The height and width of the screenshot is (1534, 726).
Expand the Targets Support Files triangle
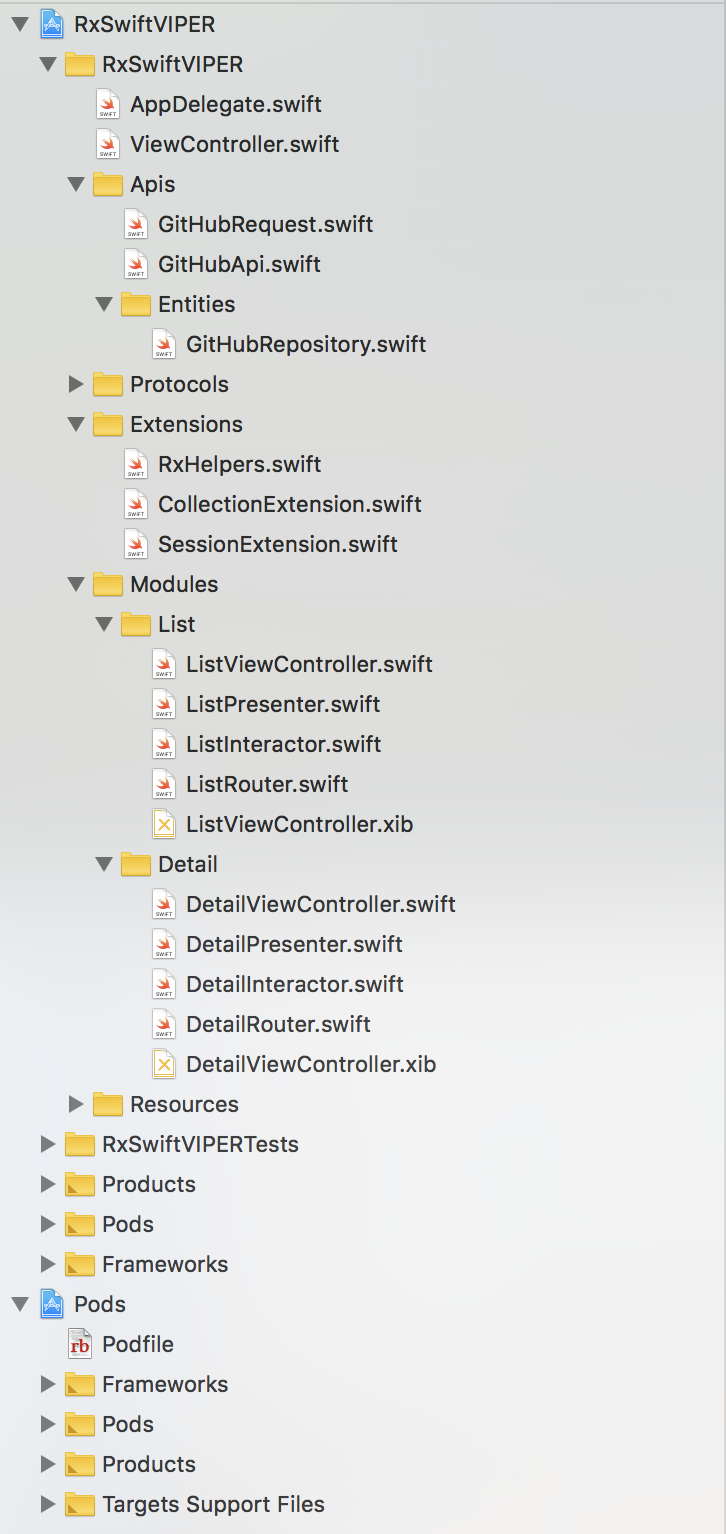[48, 1504]
